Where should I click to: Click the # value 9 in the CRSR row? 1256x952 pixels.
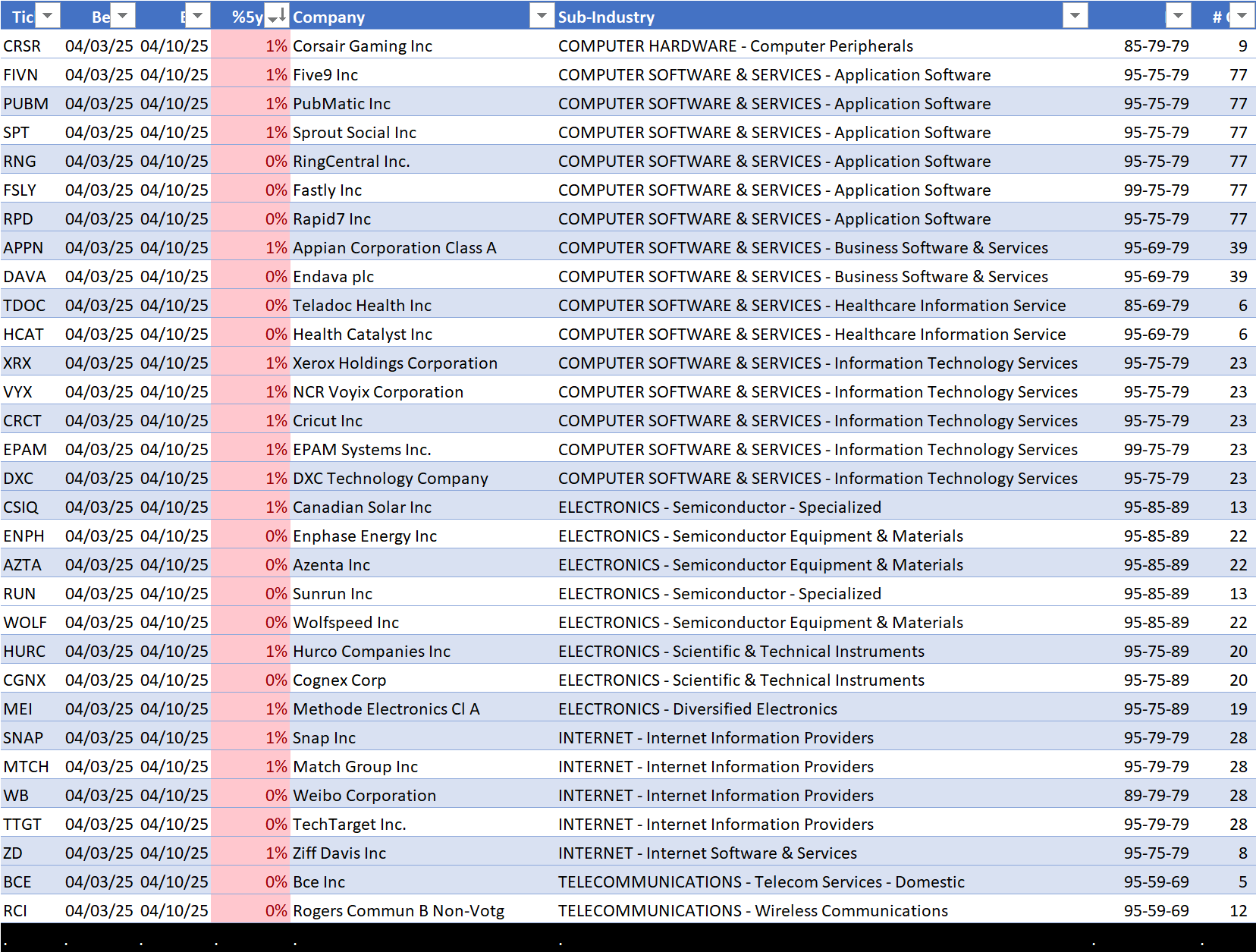1242,46
